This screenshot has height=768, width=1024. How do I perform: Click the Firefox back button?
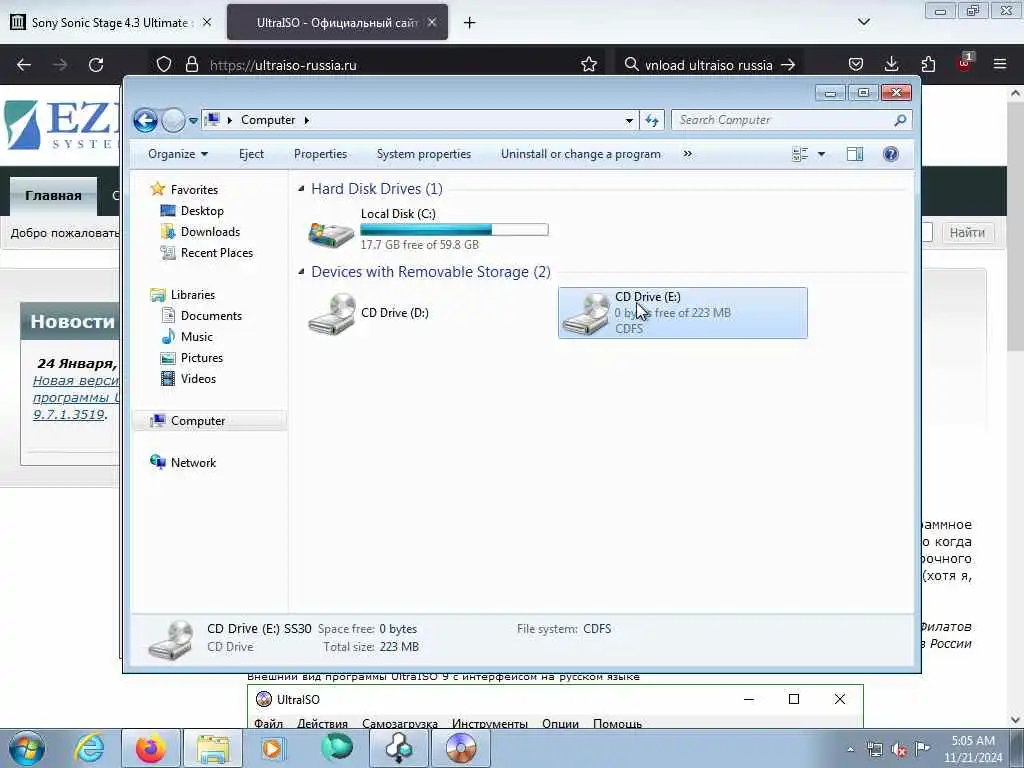(x=24, y=65)
